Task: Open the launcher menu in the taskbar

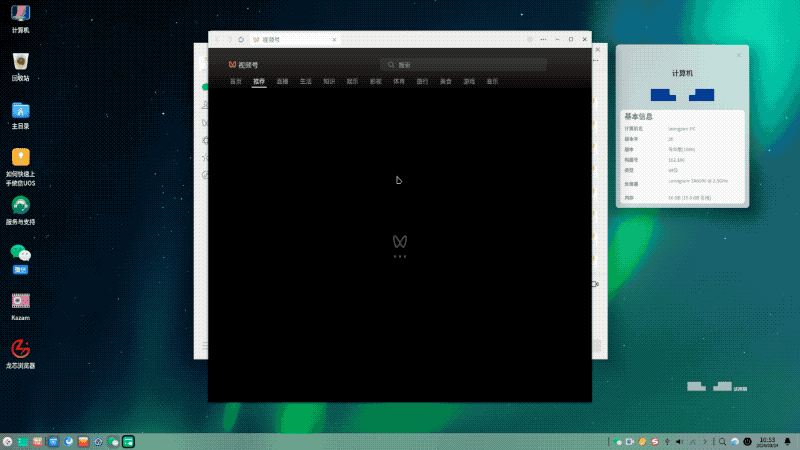Action: 8,441
